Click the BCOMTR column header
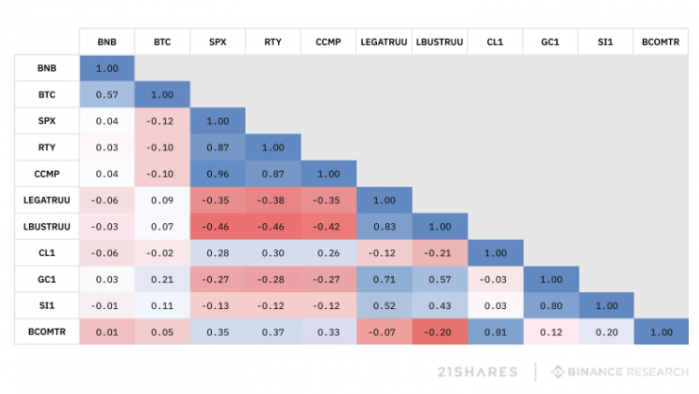 click(661, 42)
